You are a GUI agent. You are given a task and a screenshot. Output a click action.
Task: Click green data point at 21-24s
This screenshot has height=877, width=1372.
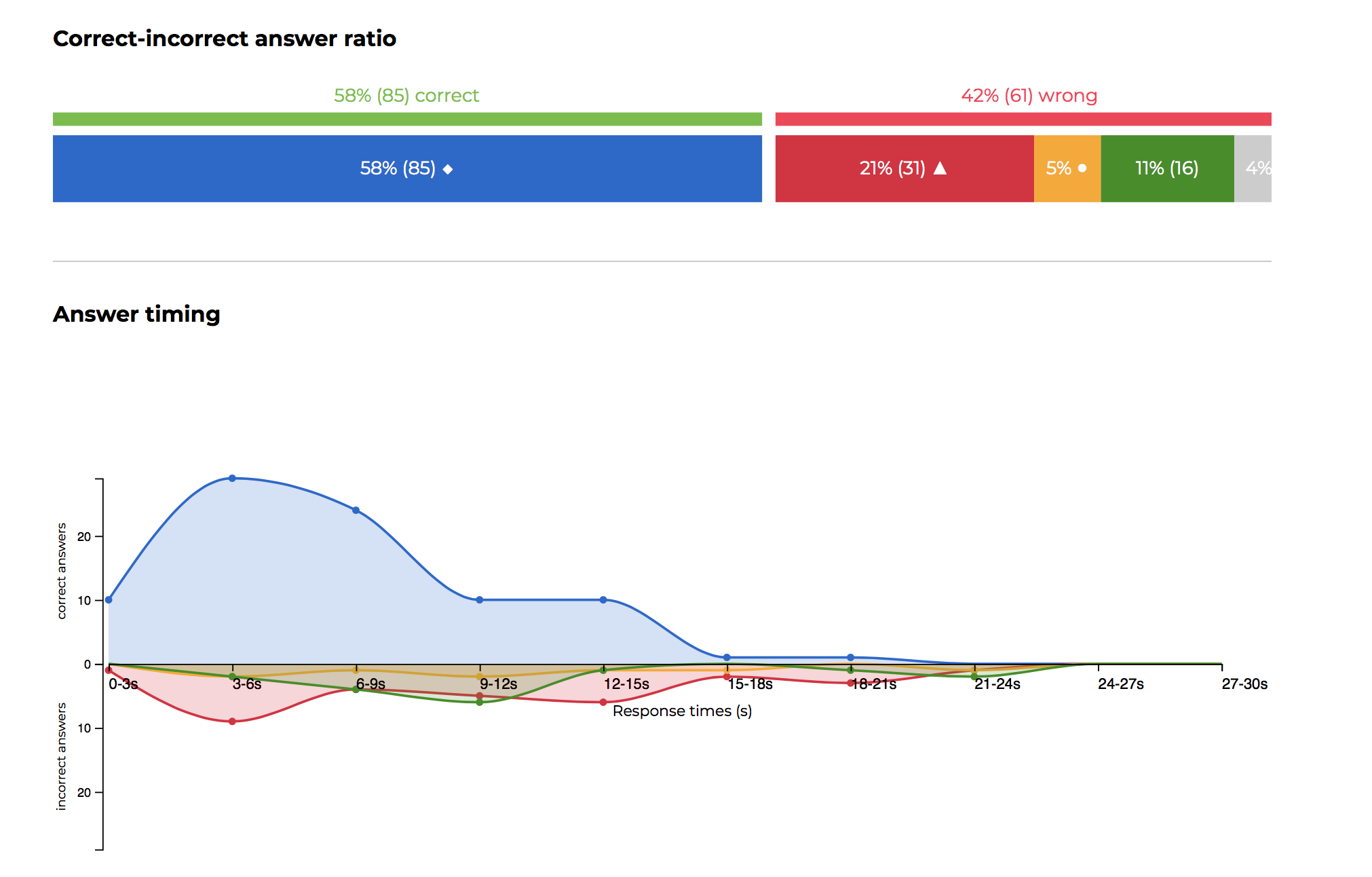click(974, 677)
